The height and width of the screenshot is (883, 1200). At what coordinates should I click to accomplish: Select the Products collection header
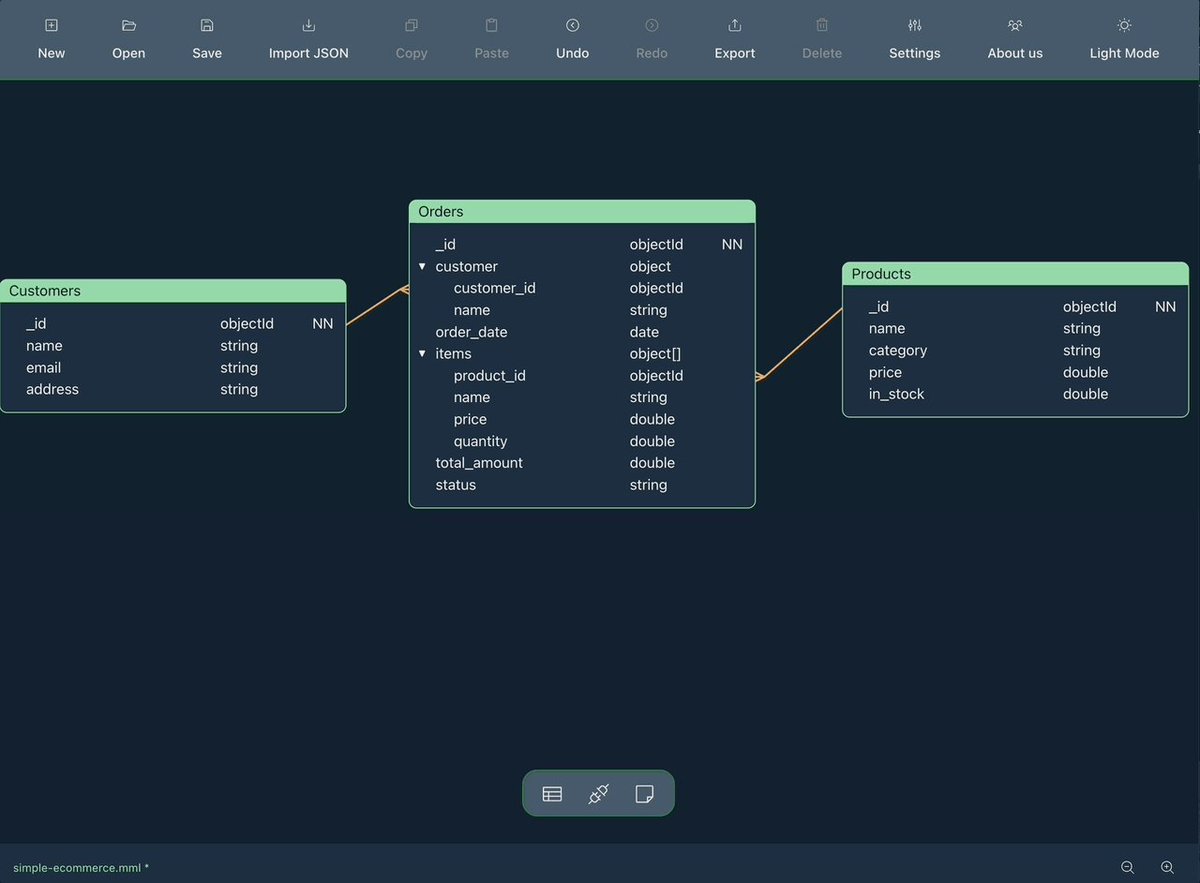[x=1015, y=274]
